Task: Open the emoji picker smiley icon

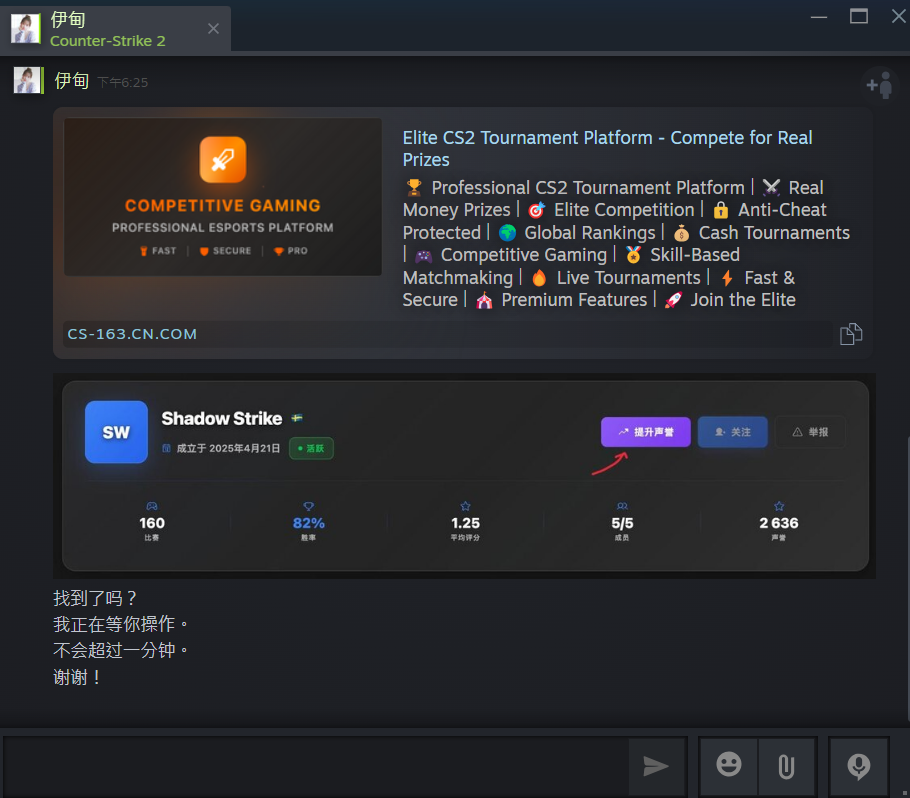Action: [x=729, y=766]
